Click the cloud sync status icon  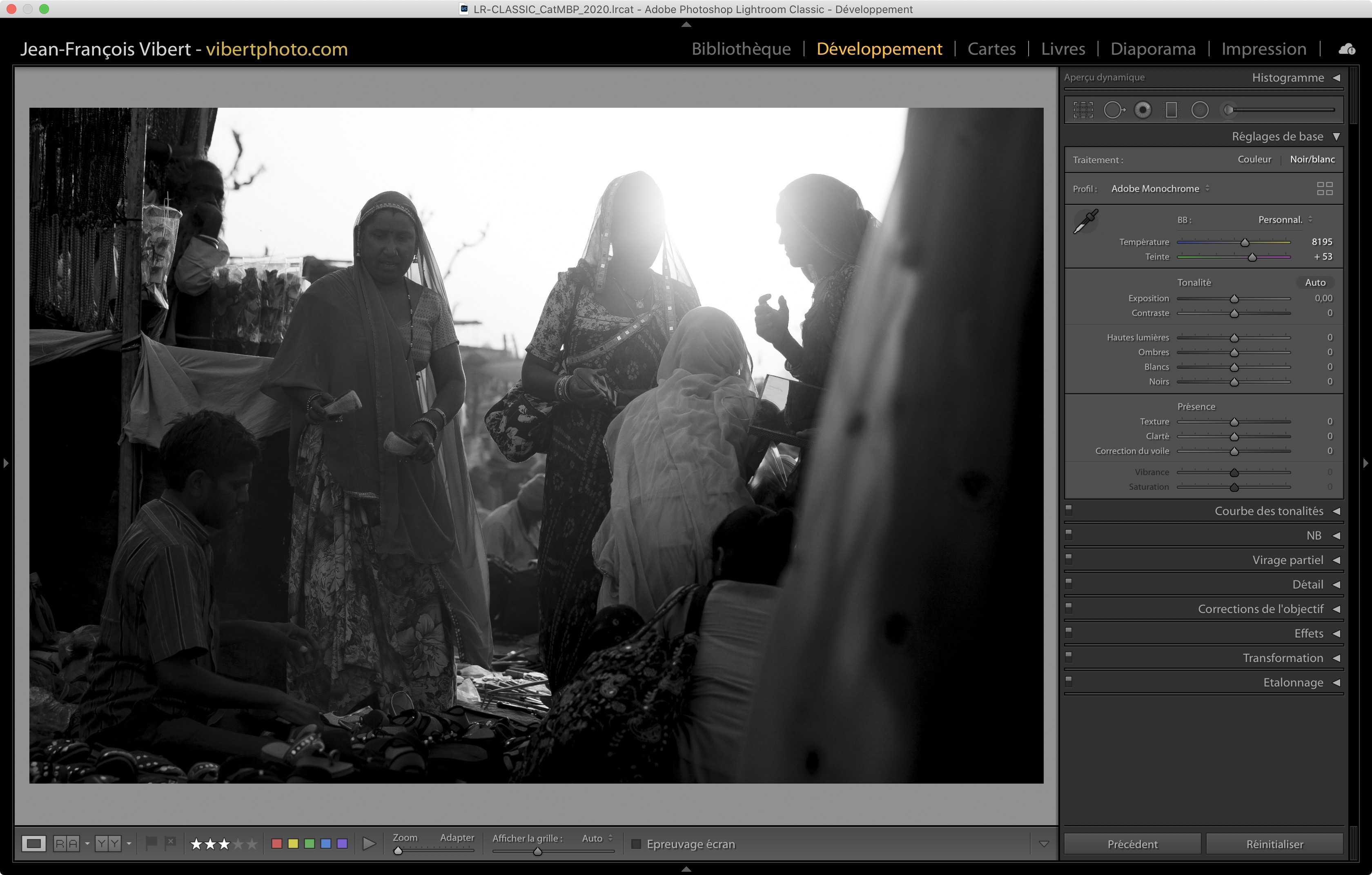click(x=1346, y=49)
